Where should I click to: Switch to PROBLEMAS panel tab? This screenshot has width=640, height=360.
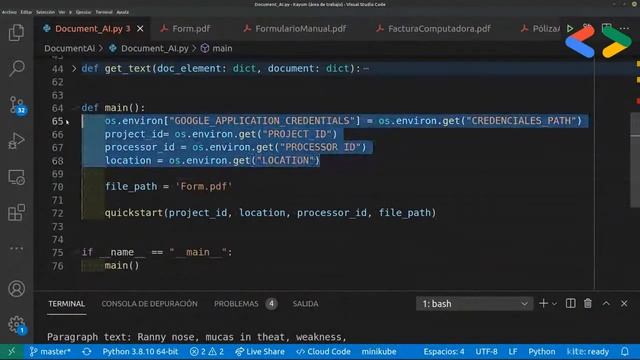pyautogui.click(x=245, y=304)
